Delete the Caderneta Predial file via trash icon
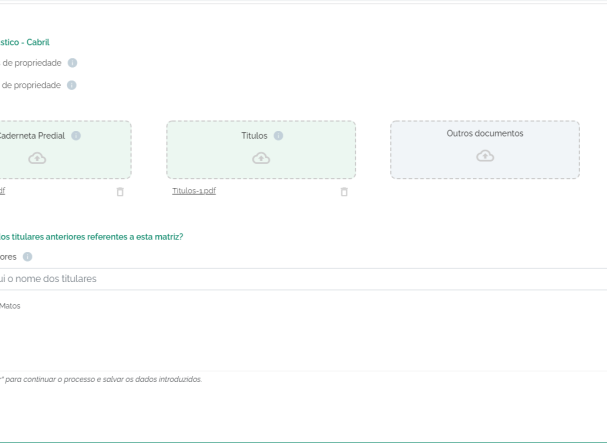 [120, 191]
